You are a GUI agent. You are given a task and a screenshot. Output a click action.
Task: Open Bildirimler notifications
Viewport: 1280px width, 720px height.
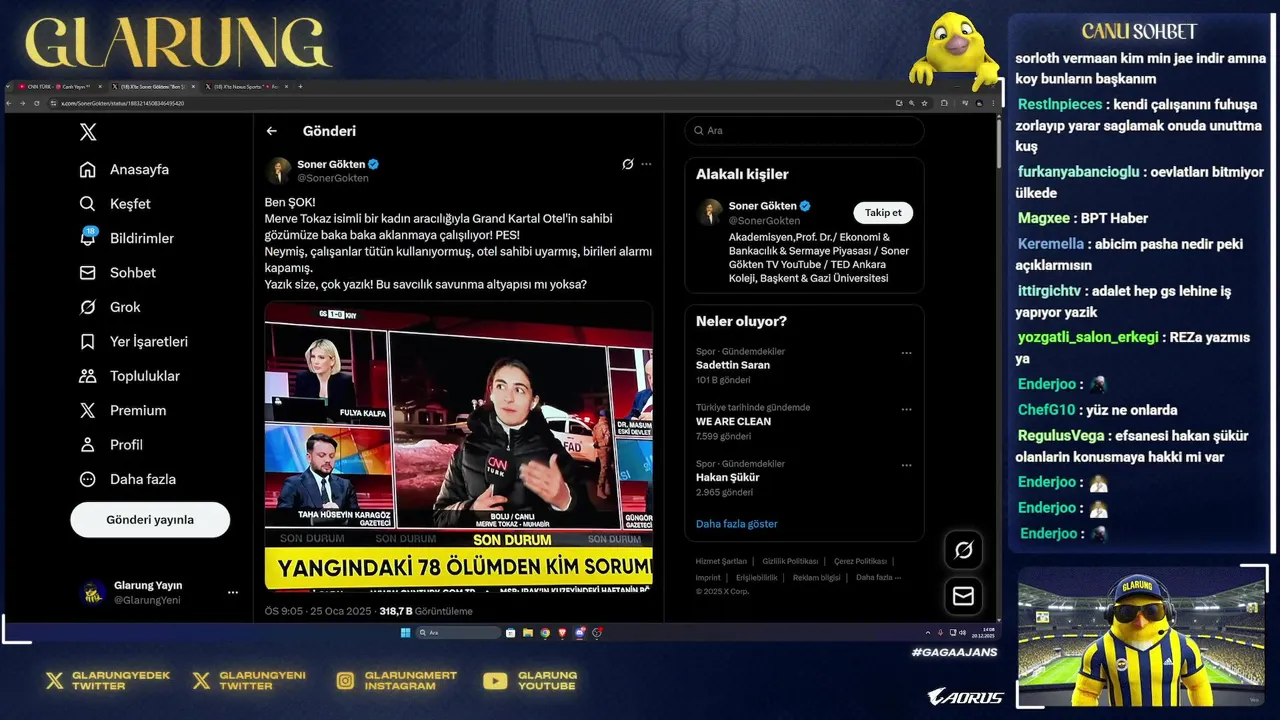click(x=126, y=238)
